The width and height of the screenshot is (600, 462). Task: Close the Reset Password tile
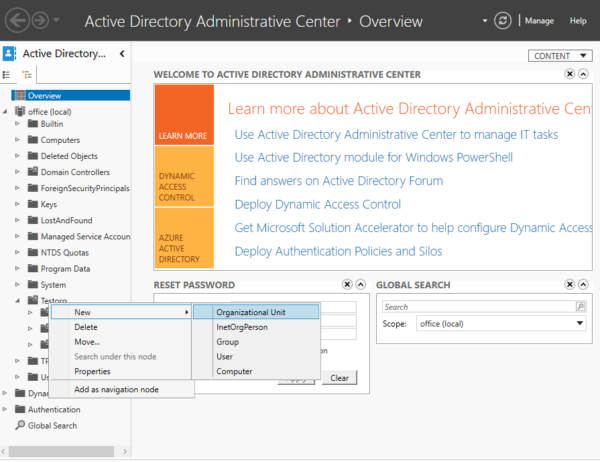[x=346, y=285]
